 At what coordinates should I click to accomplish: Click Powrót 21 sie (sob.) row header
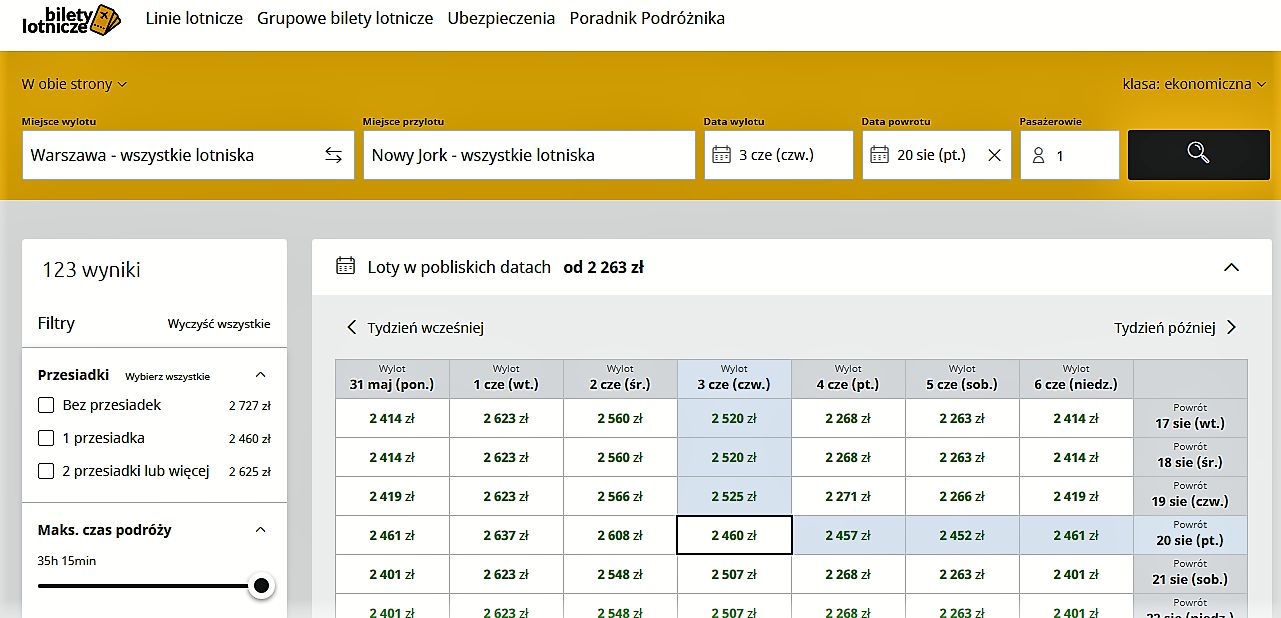tap(1190, 574)
